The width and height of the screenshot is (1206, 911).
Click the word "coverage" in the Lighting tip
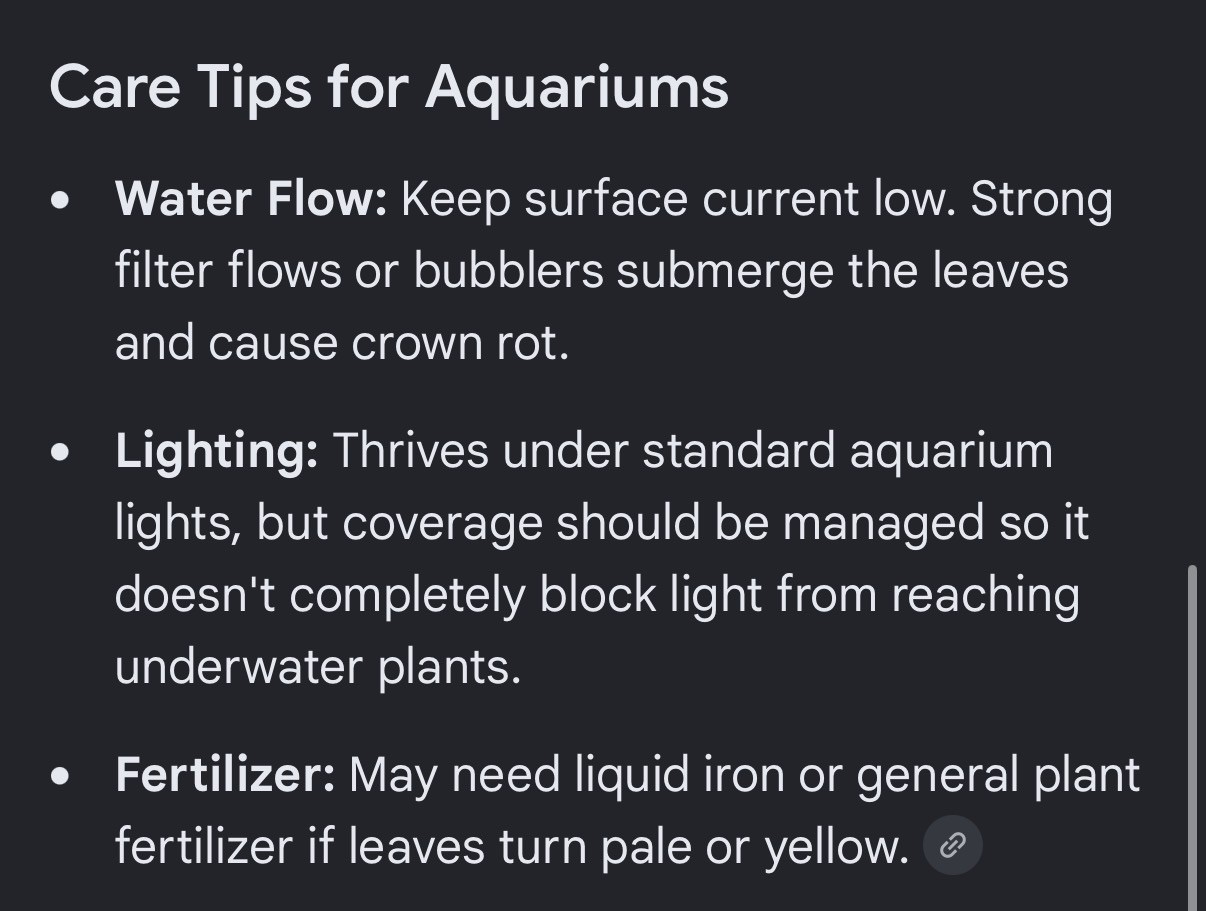coord(400,523)
